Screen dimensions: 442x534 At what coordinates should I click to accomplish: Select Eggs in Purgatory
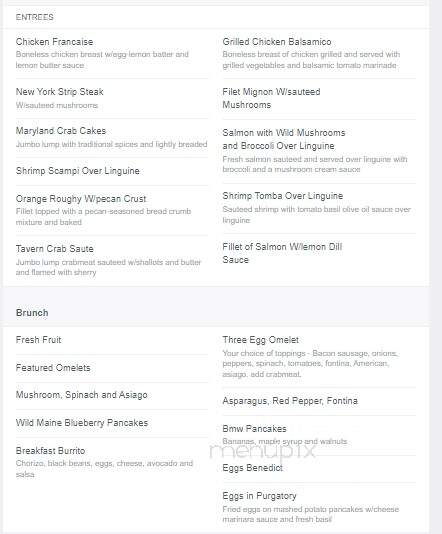click(x=259, y=496)
